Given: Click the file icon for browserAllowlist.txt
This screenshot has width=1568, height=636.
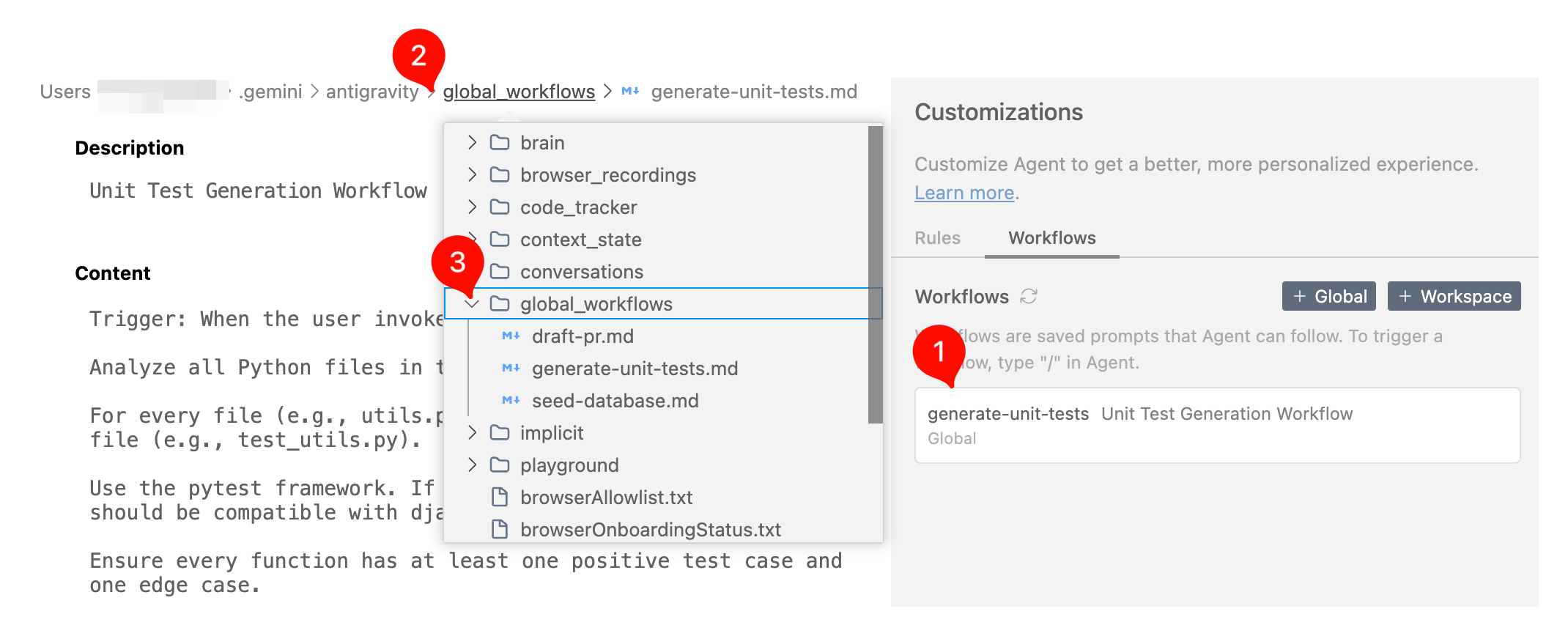Looking at the screenshot, I should 500,498.
